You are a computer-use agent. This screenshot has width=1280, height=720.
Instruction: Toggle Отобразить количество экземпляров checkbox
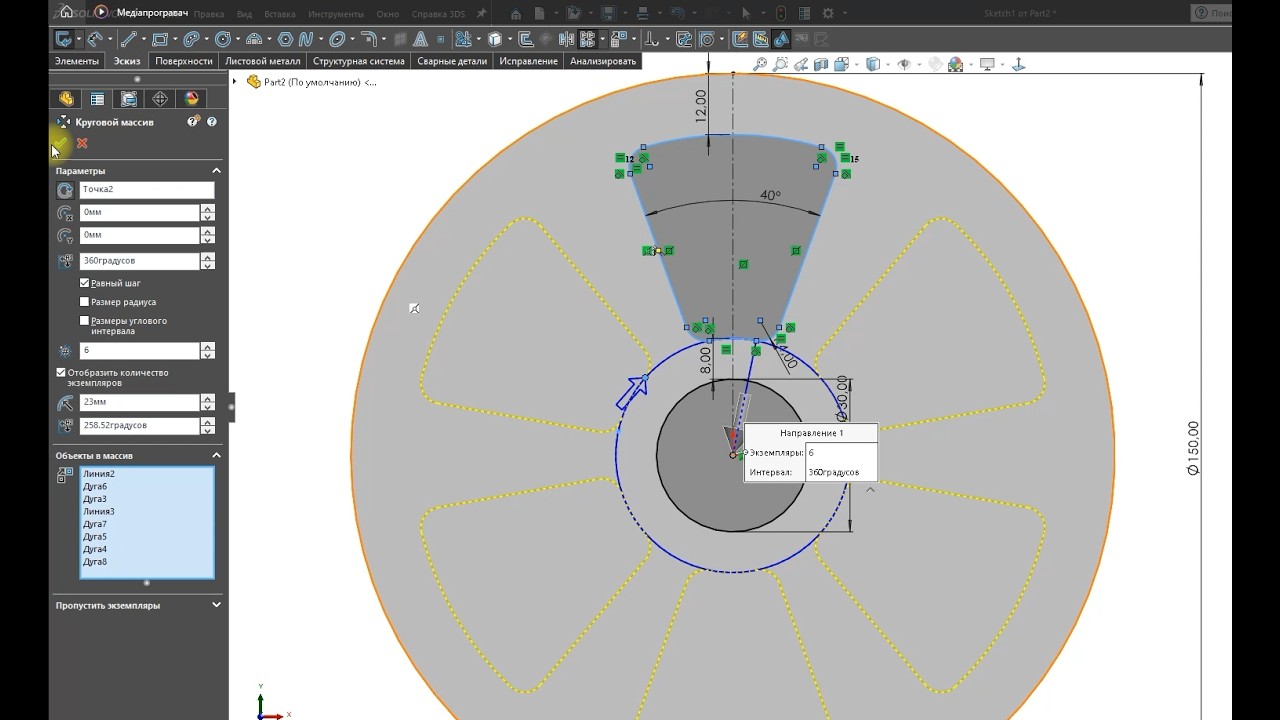[61, 372]
